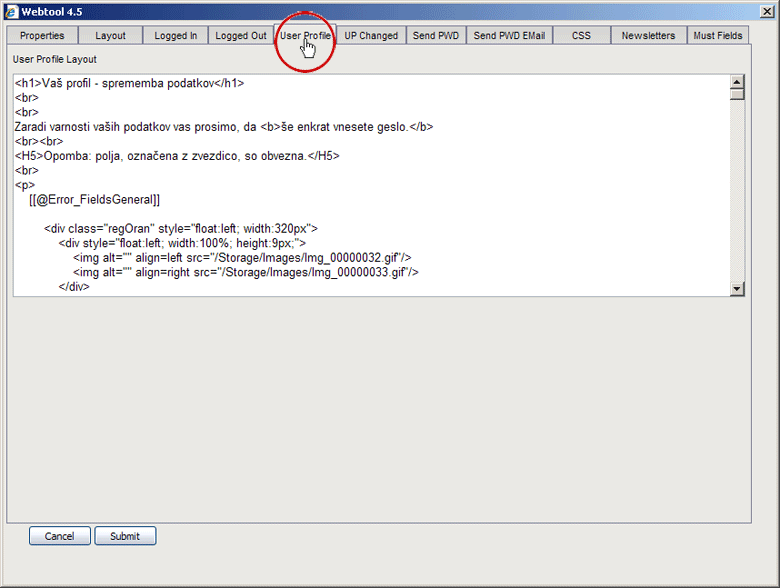780x588 pixels.
Task: Switch to the Properties tab
Action: tap(42, 35)
